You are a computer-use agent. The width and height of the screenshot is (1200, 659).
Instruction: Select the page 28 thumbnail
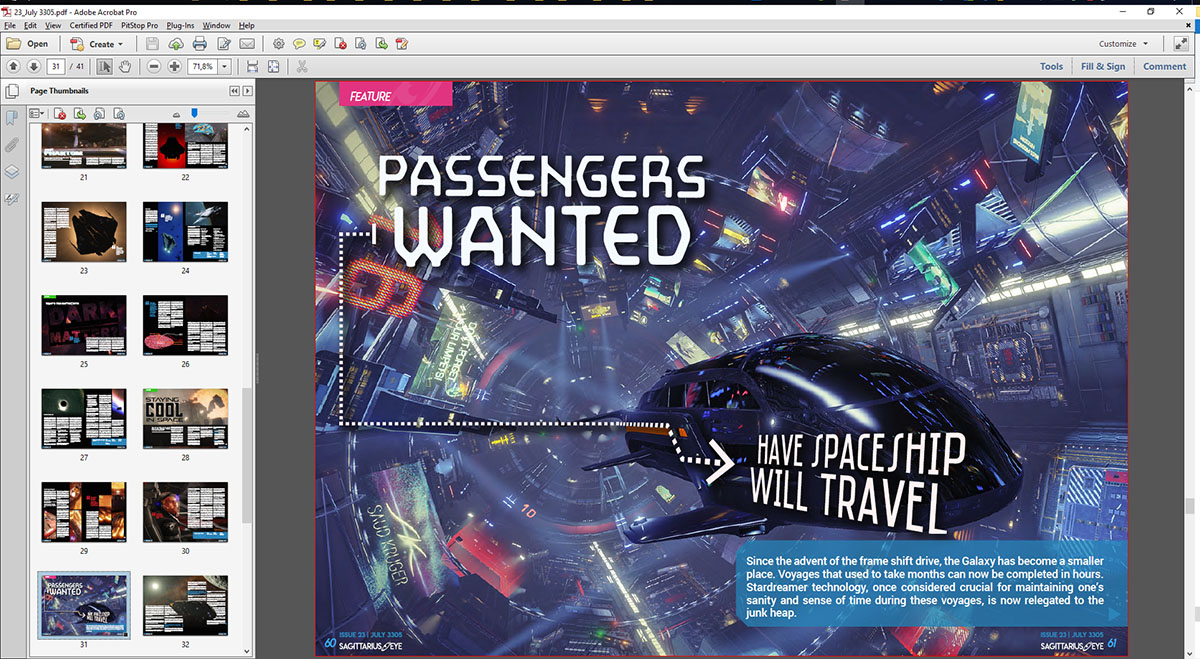tap(185, 420)
